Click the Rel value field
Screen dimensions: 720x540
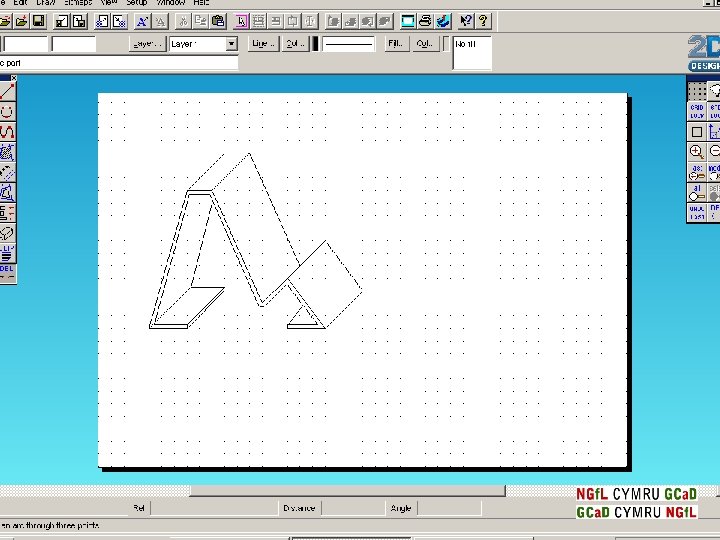[x=214, y=508]
